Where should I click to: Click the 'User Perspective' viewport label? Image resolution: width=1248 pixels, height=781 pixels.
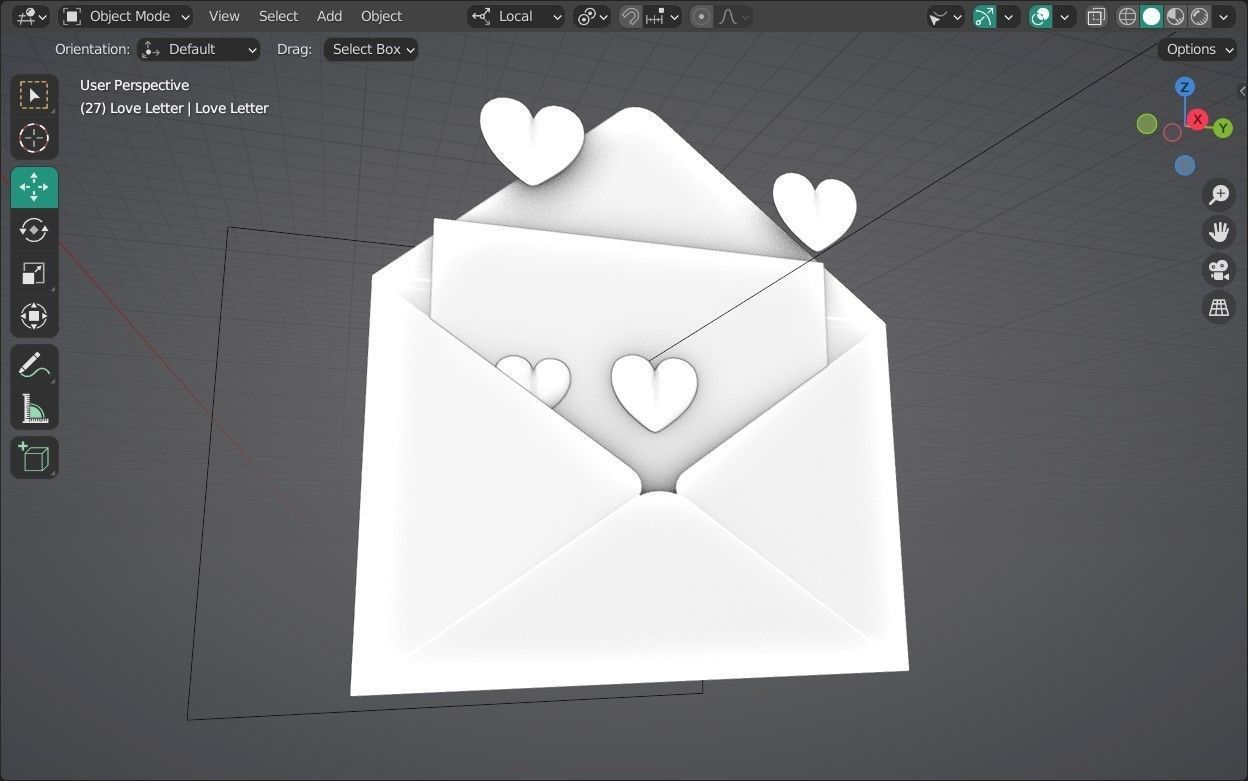tap(135, 85)
